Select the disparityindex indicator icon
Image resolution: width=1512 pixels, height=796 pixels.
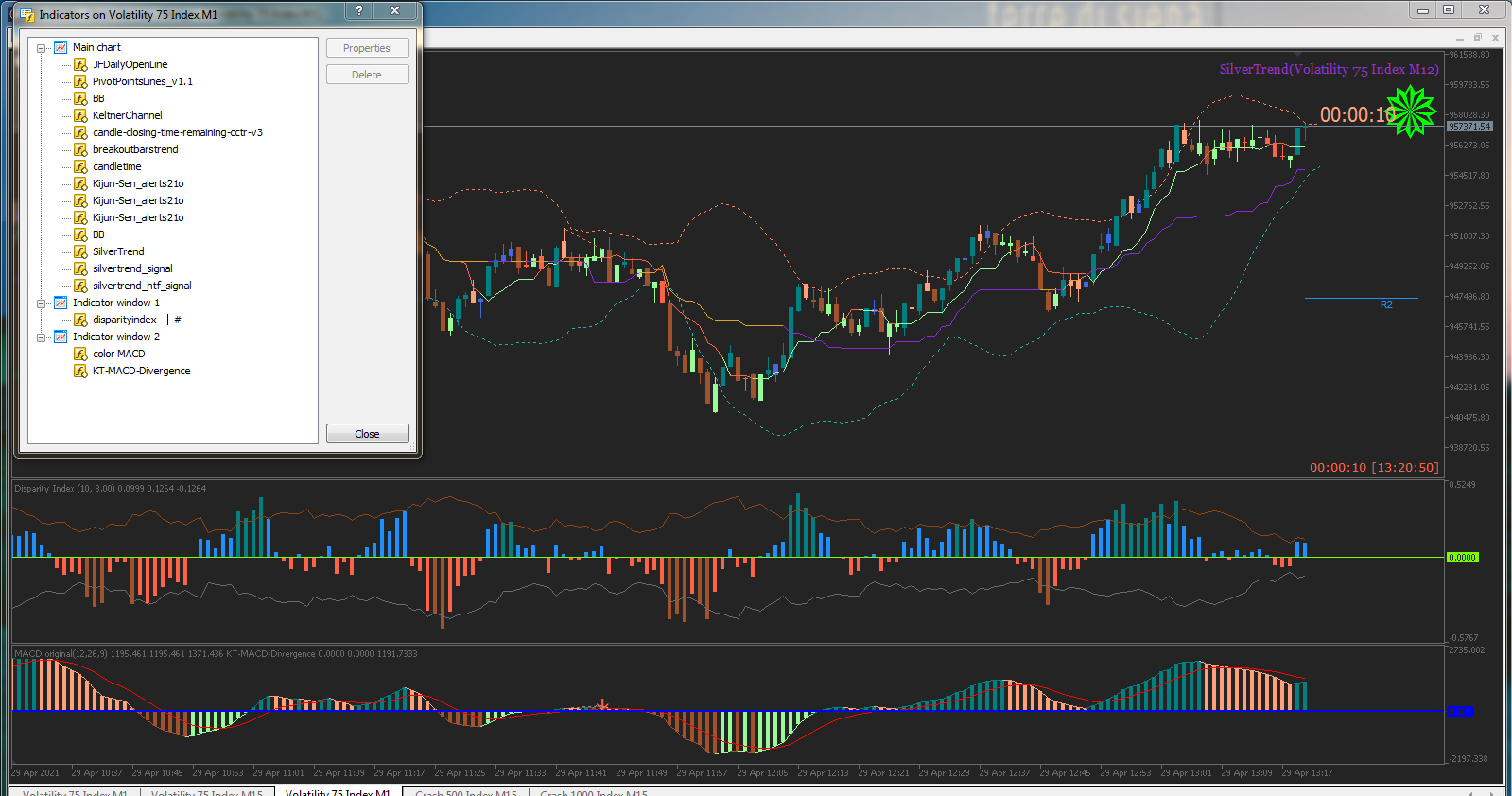80,320
